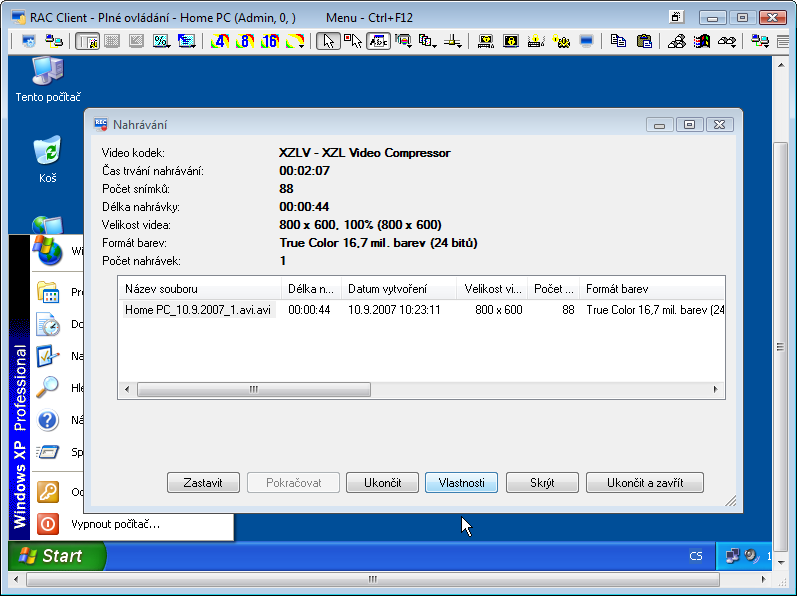Sort list by Datum vytvoření column
The image size is (797, 596).
(x=398, y=289)
